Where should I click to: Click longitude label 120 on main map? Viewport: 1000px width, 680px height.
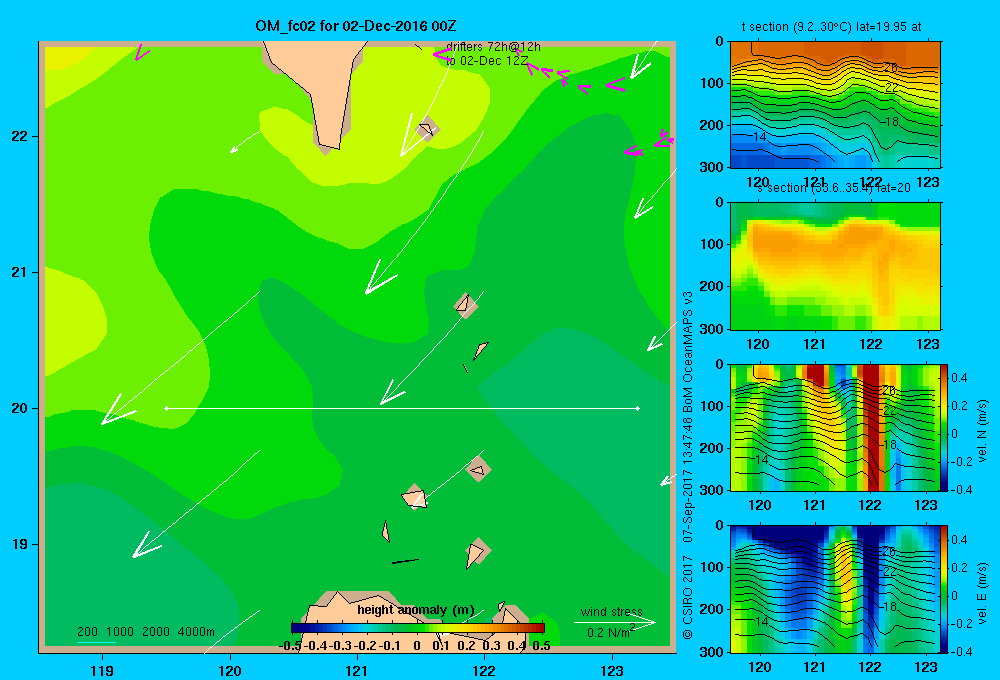[x=230, y=670]
